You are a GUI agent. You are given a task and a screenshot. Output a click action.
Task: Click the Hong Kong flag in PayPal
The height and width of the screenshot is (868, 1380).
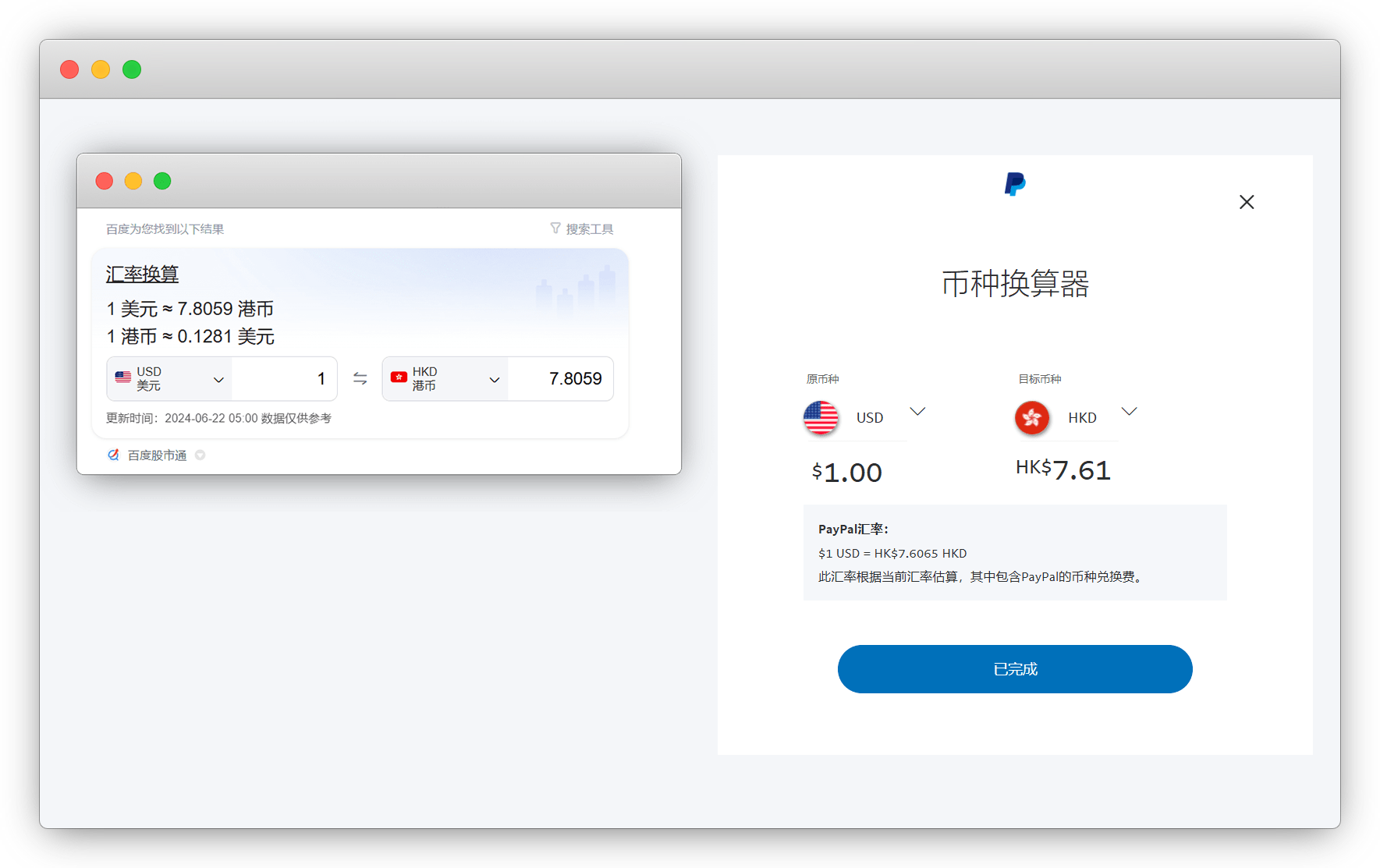tap(1031, 418)
